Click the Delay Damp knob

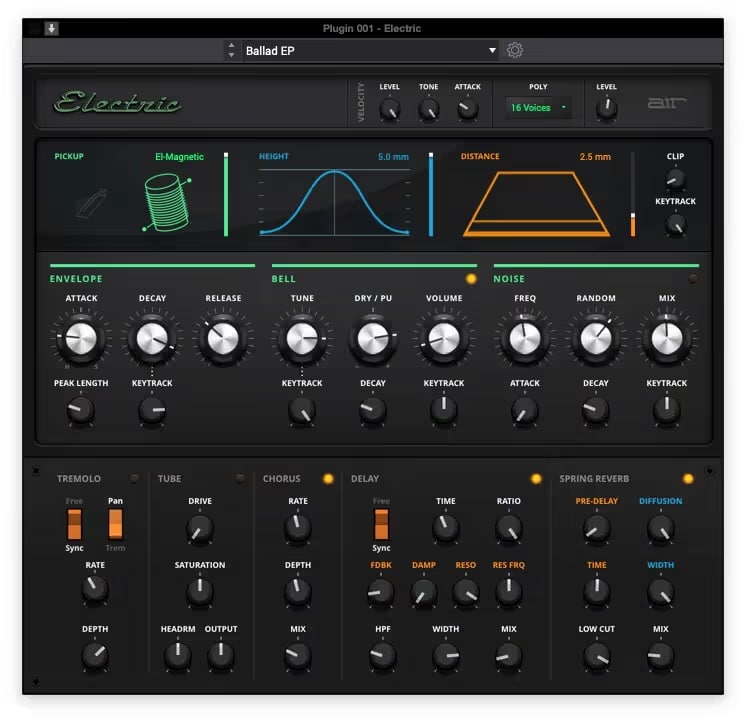(x=423, y=592)
